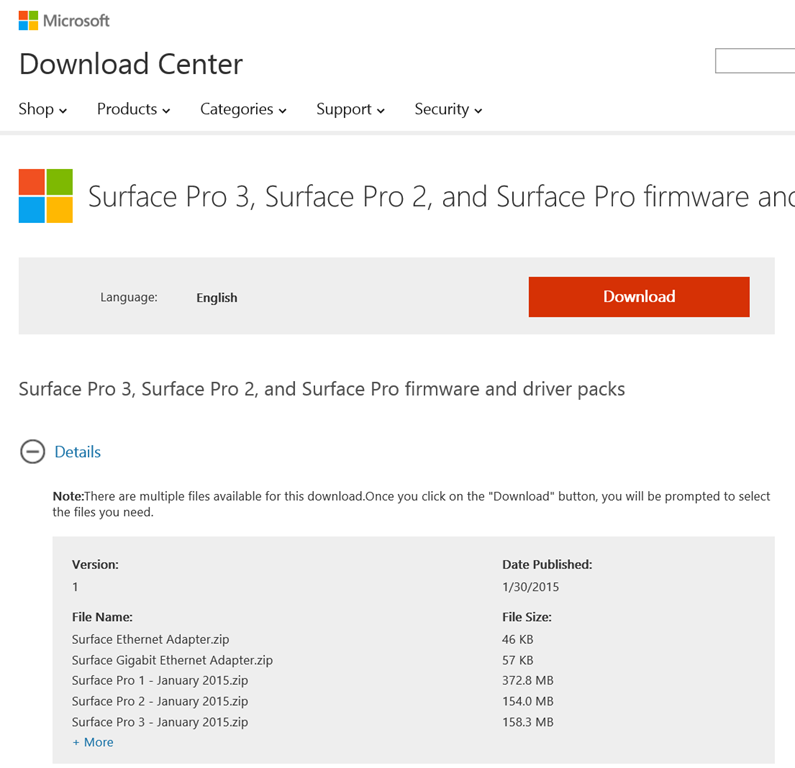This screenshot has height=768, width=795.
Task: Open the Shop dropdown menu
Action: click(43, 109)
